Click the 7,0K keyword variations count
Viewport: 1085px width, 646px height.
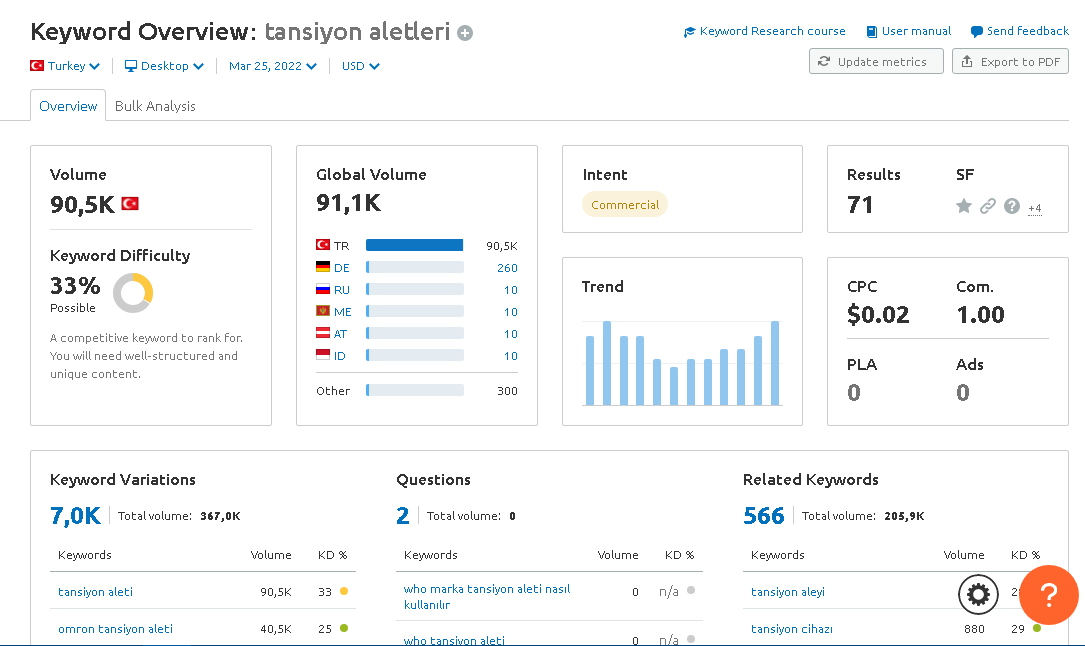coord(75,515)
